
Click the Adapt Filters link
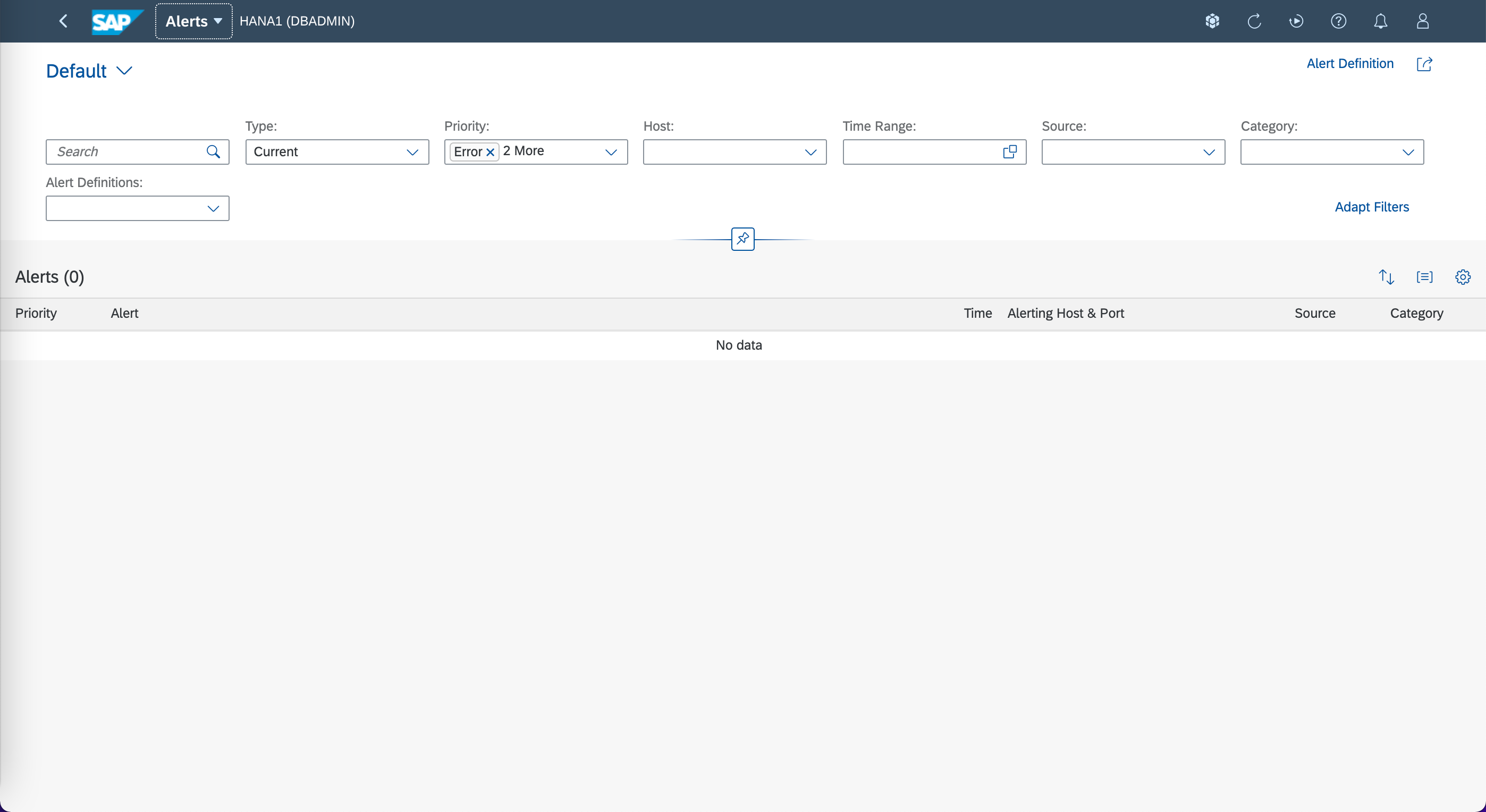[1371, 207]
